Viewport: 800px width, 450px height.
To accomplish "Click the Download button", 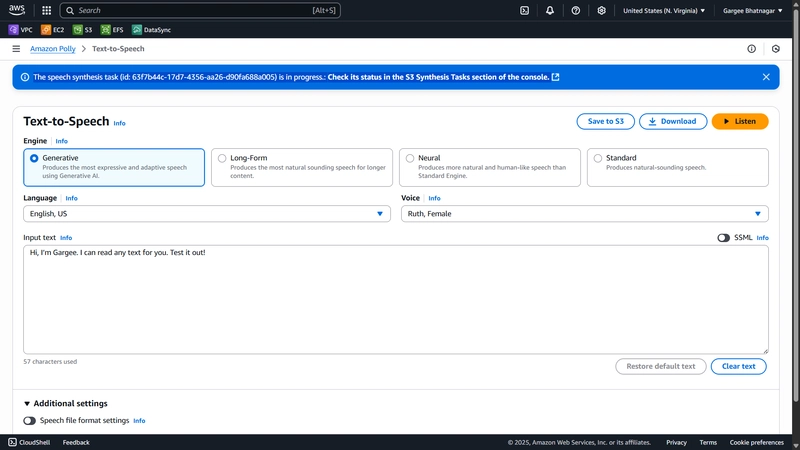I will click(673, 121).
